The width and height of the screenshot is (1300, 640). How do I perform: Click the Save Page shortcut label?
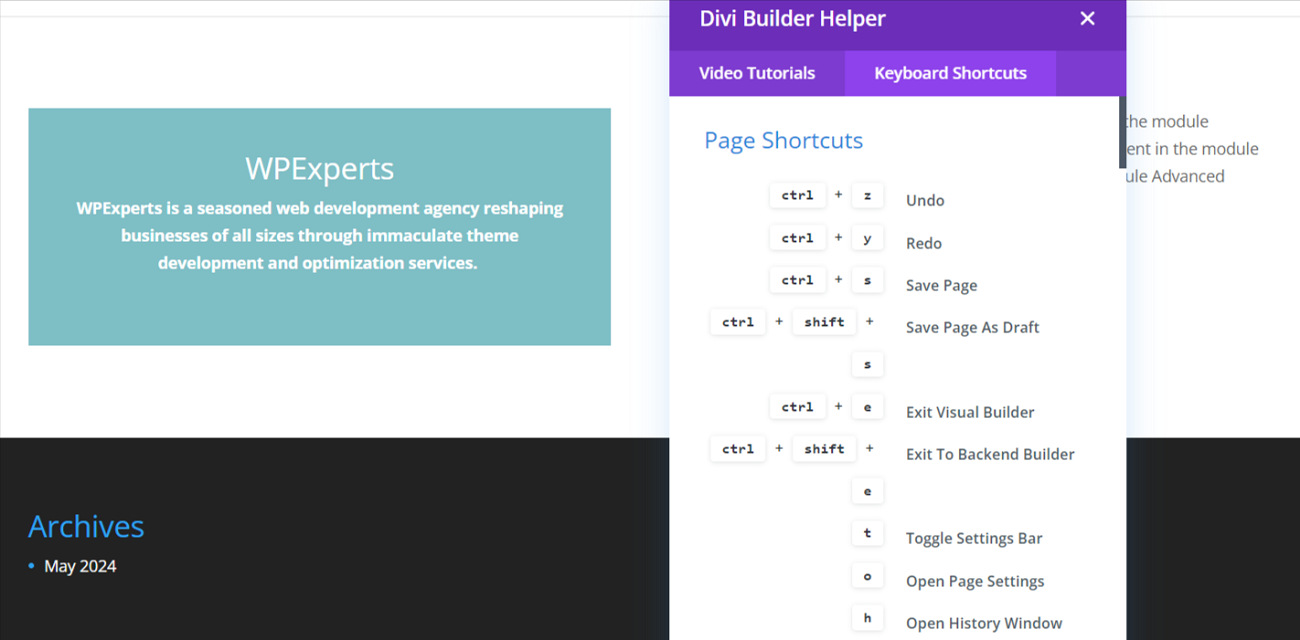pyautogui.click(x=941, y=285)
